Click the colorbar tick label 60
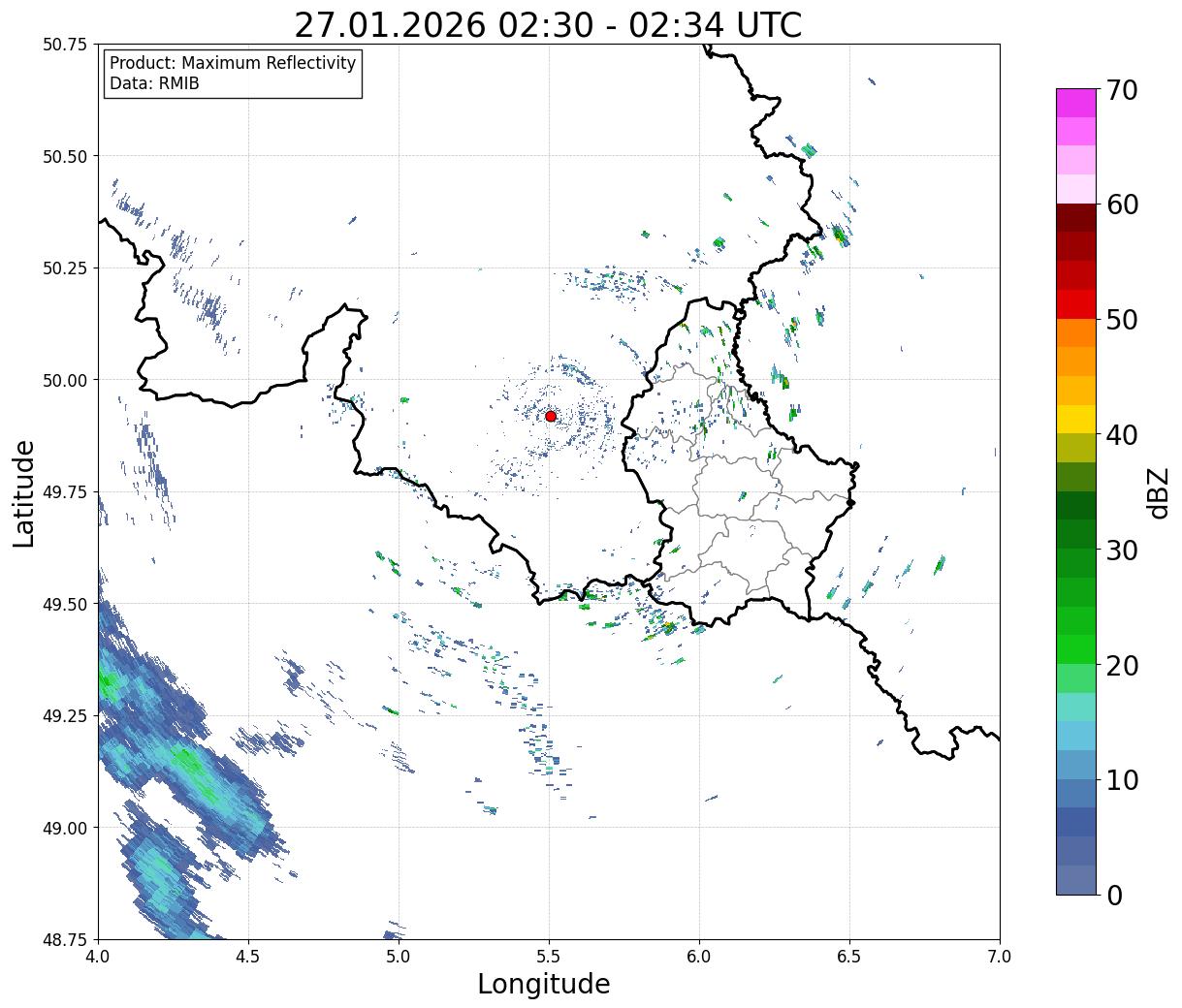This screenshot has height=1008, width=1182. [1122, 205]
